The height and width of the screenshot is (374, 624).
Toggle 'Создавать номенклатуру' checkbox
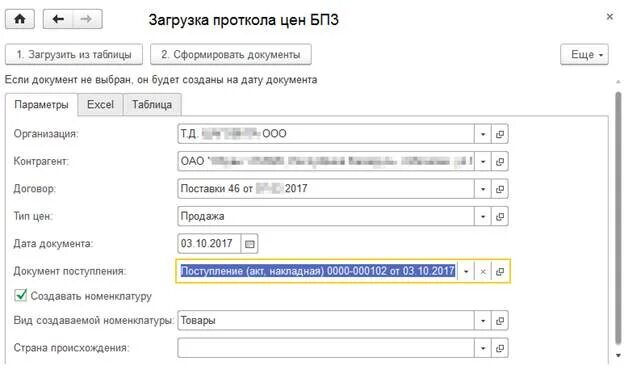coord(20,296)
